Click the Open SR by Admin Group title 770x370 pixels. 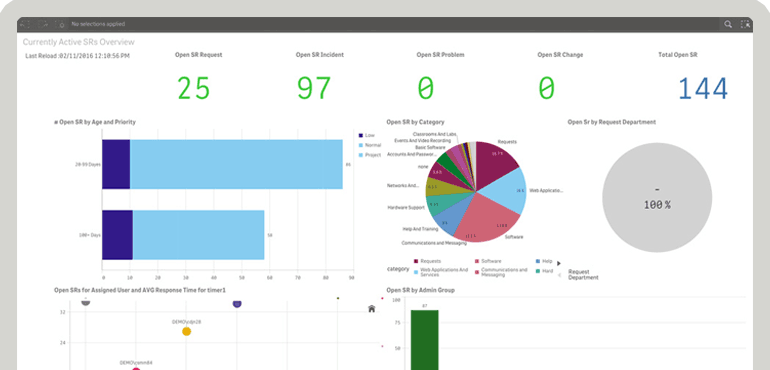(421, 290)
